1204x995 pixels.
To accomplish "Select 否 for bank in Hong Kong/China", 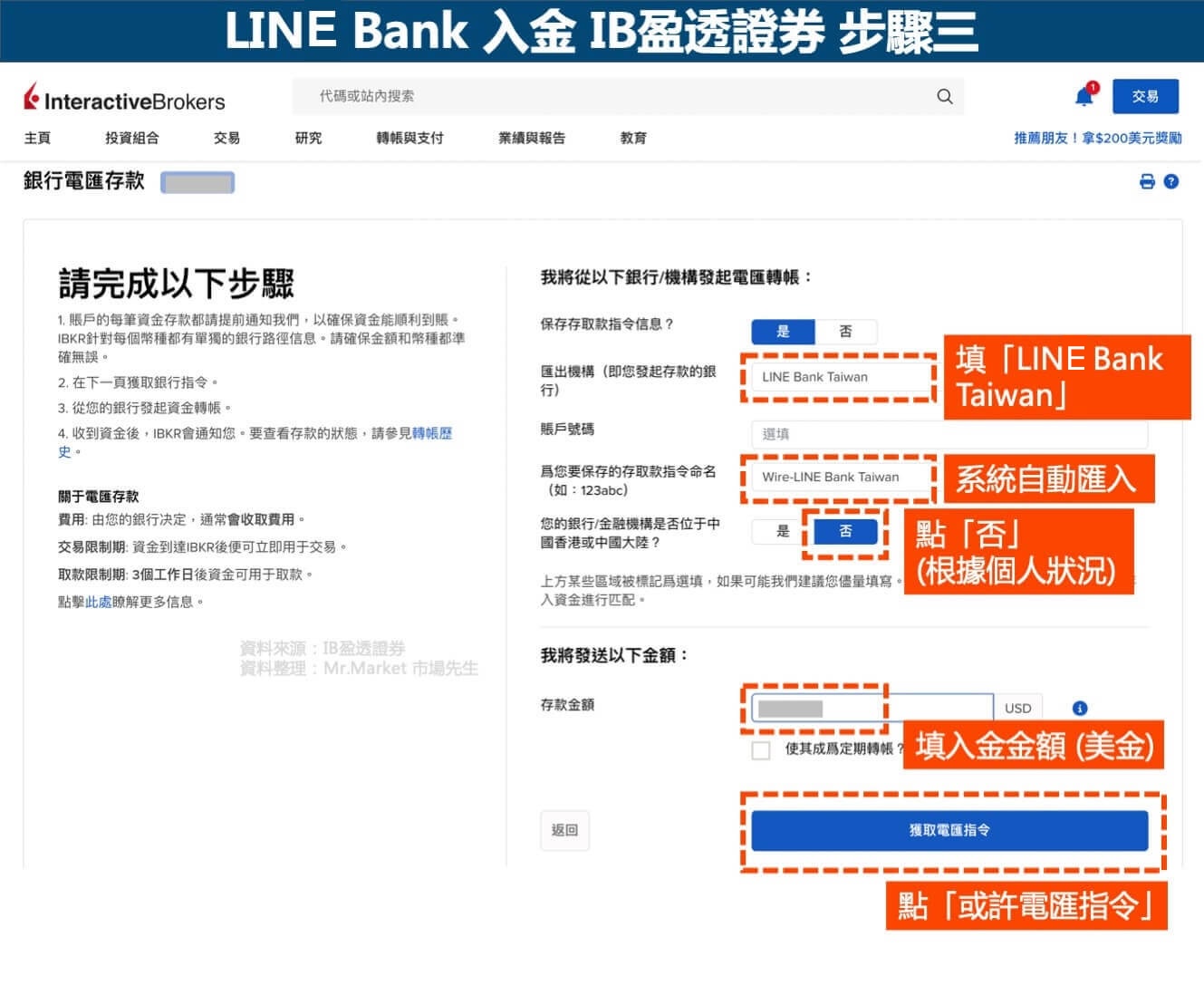I will pyautogui.click(x=845, y=531).
